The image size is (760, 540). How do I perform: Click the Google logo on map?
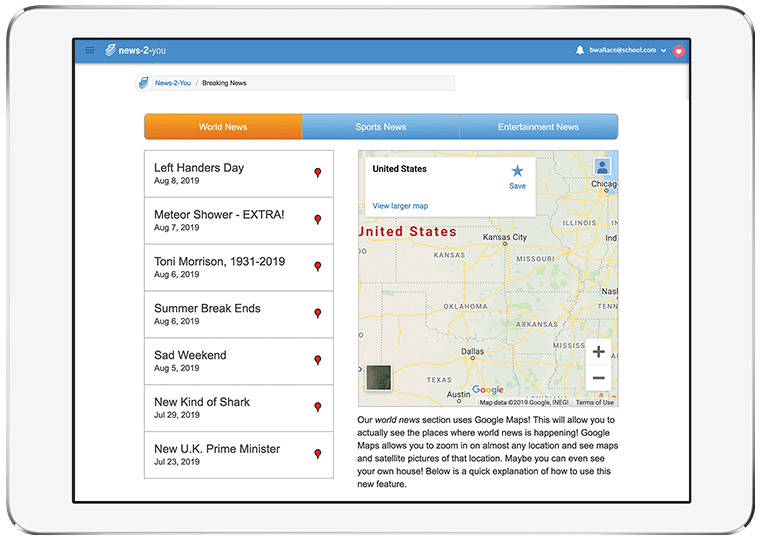point(488,390)
